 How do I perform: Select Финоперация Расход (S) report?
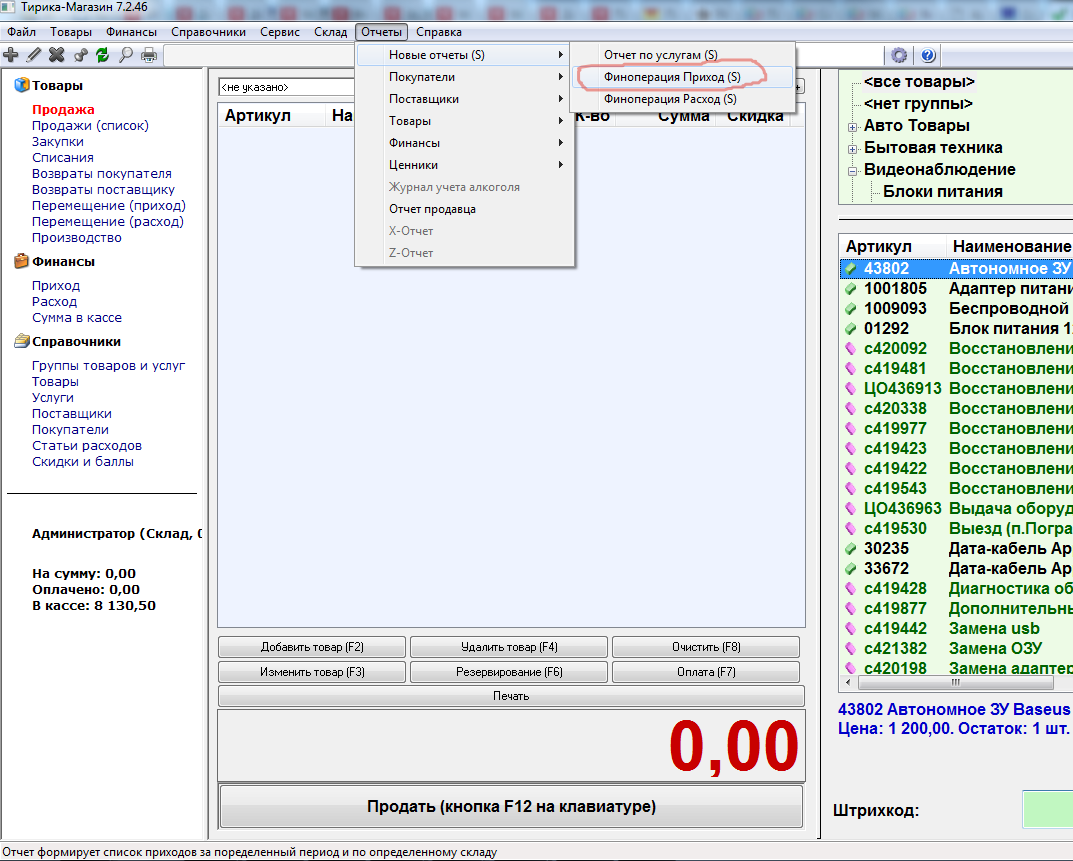pyautogui.click(x=682, y=99)
